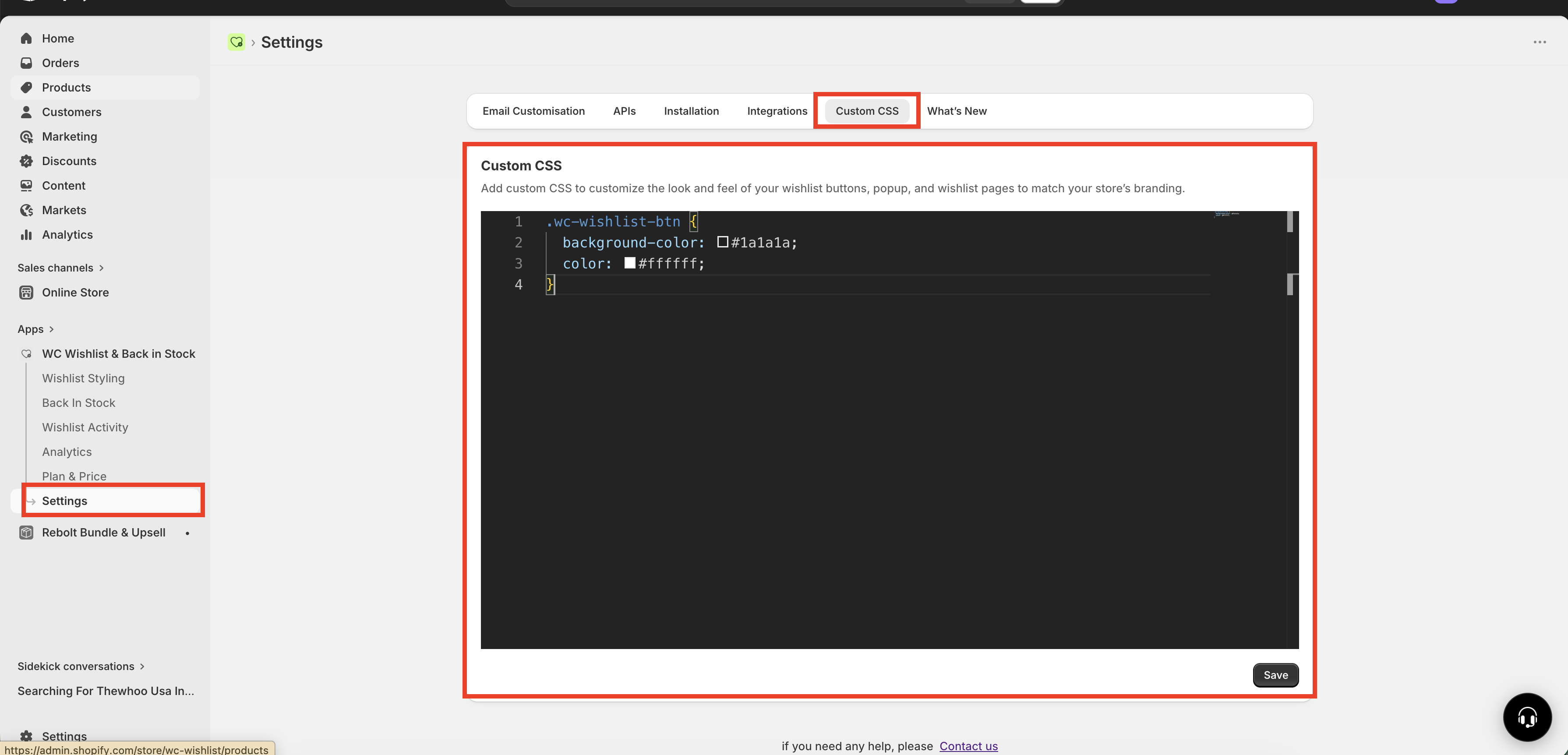This screenshot has width=1568, height=755.
Task: Open the Installation tab
Action: pos(691,111)
